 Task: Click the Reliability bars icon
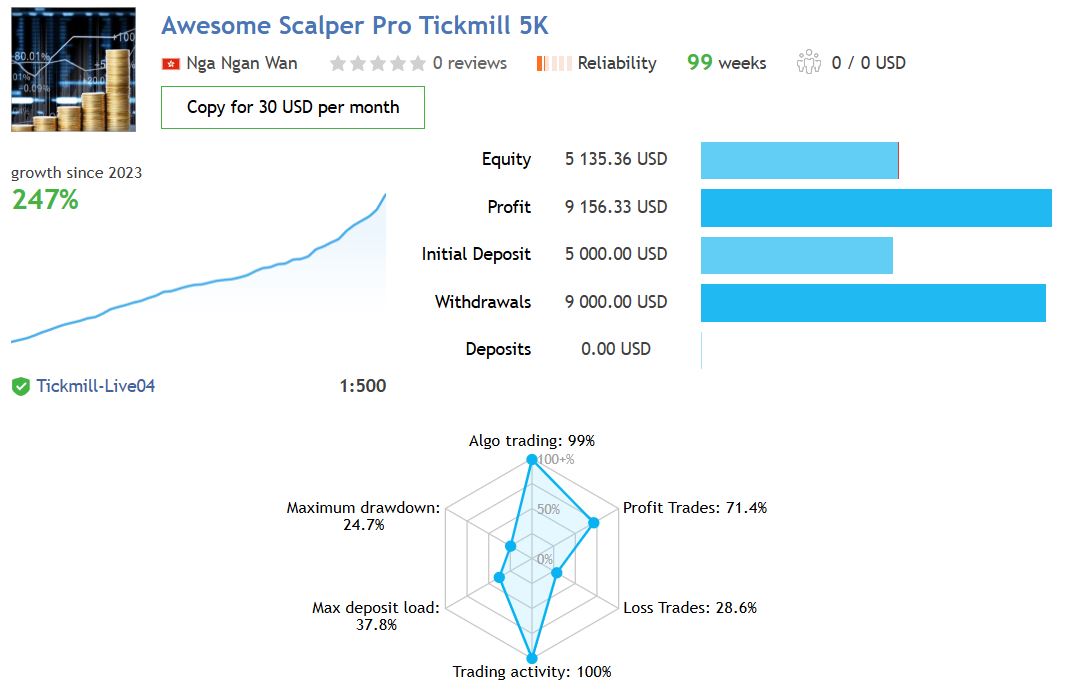(554, 64)
